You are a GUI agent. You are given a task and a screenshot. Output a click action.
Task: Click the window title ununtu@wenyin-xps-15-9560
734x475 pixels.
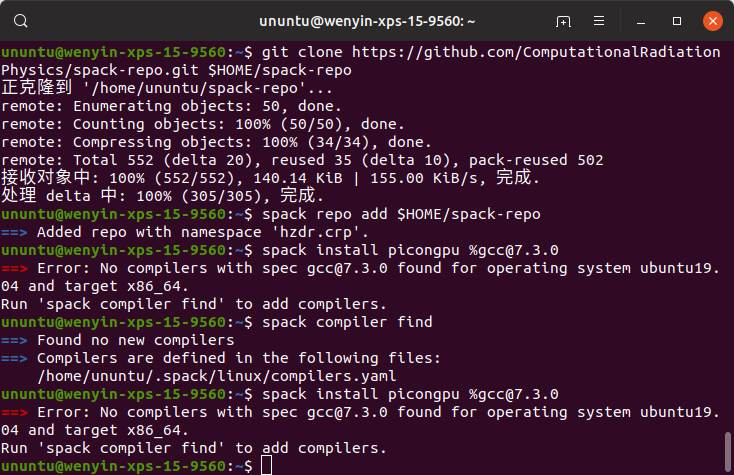pyautogui.click(x=367, y=22)
